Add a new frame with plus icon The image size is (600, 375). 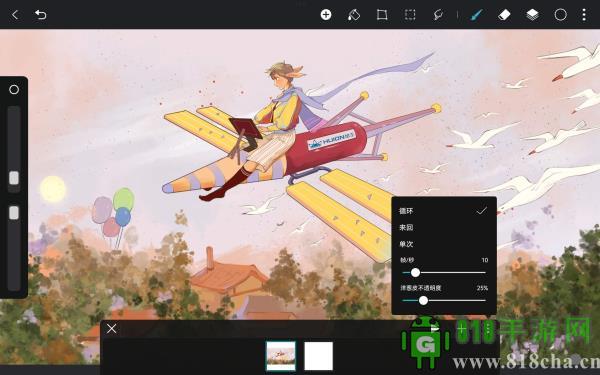point(462,329)
